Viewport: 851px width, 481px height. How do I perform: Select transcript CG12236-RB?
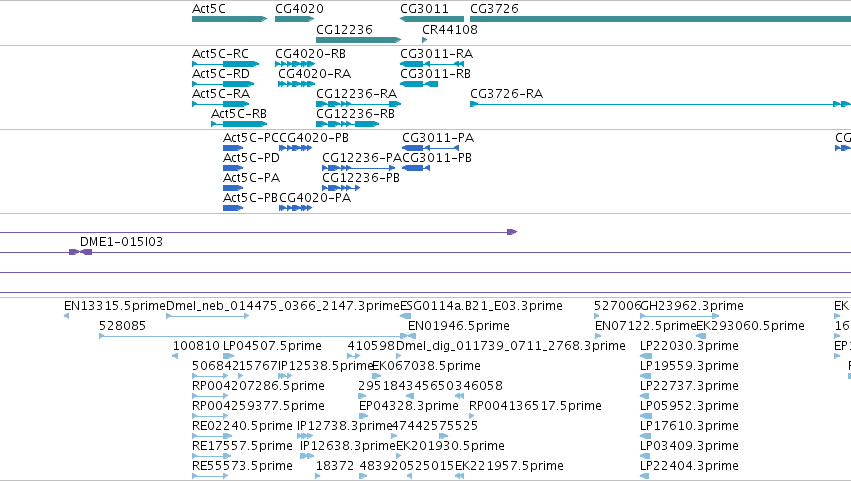click(348, 124)
